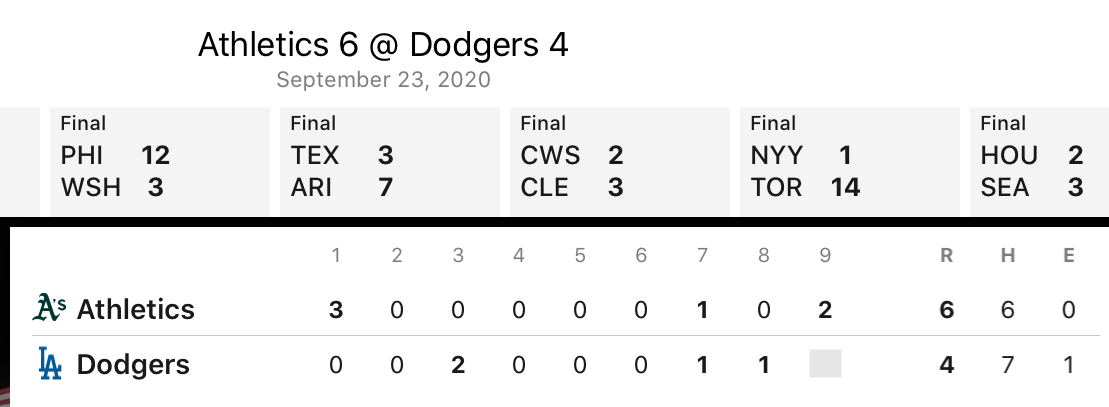
Task: Click the partially visible game card at left edge
Action: (x=20, y=161)
